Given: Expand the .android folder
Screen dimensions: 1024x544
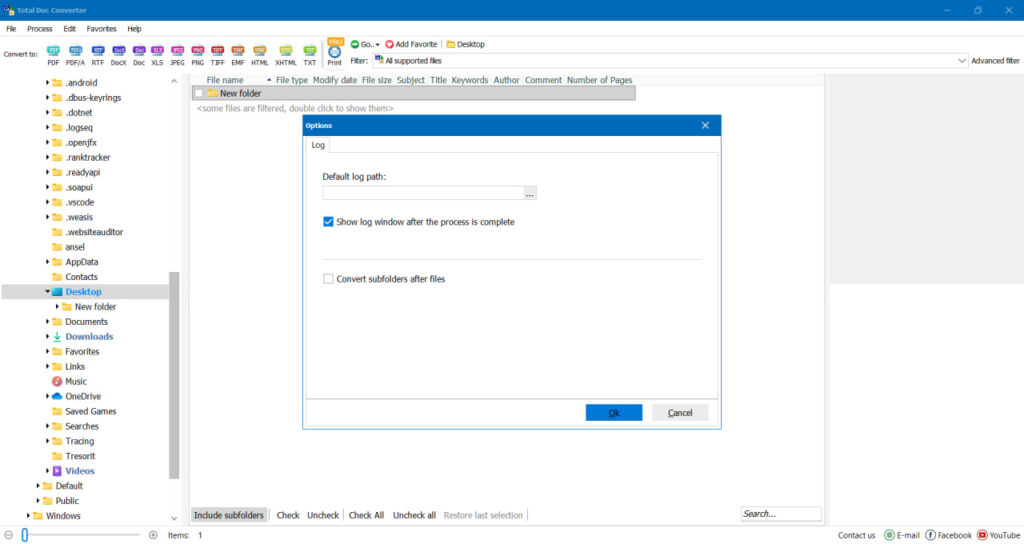Looking at the screenshot, I should [47, 83].
